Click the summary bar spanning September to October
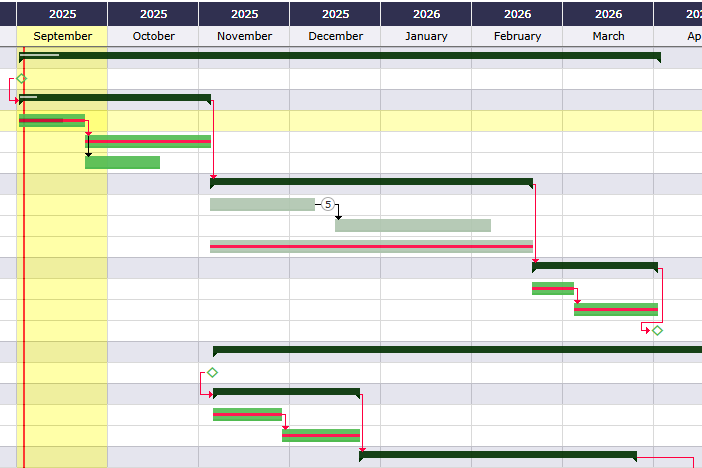The image size is (702, 468). tap(115, 98)
